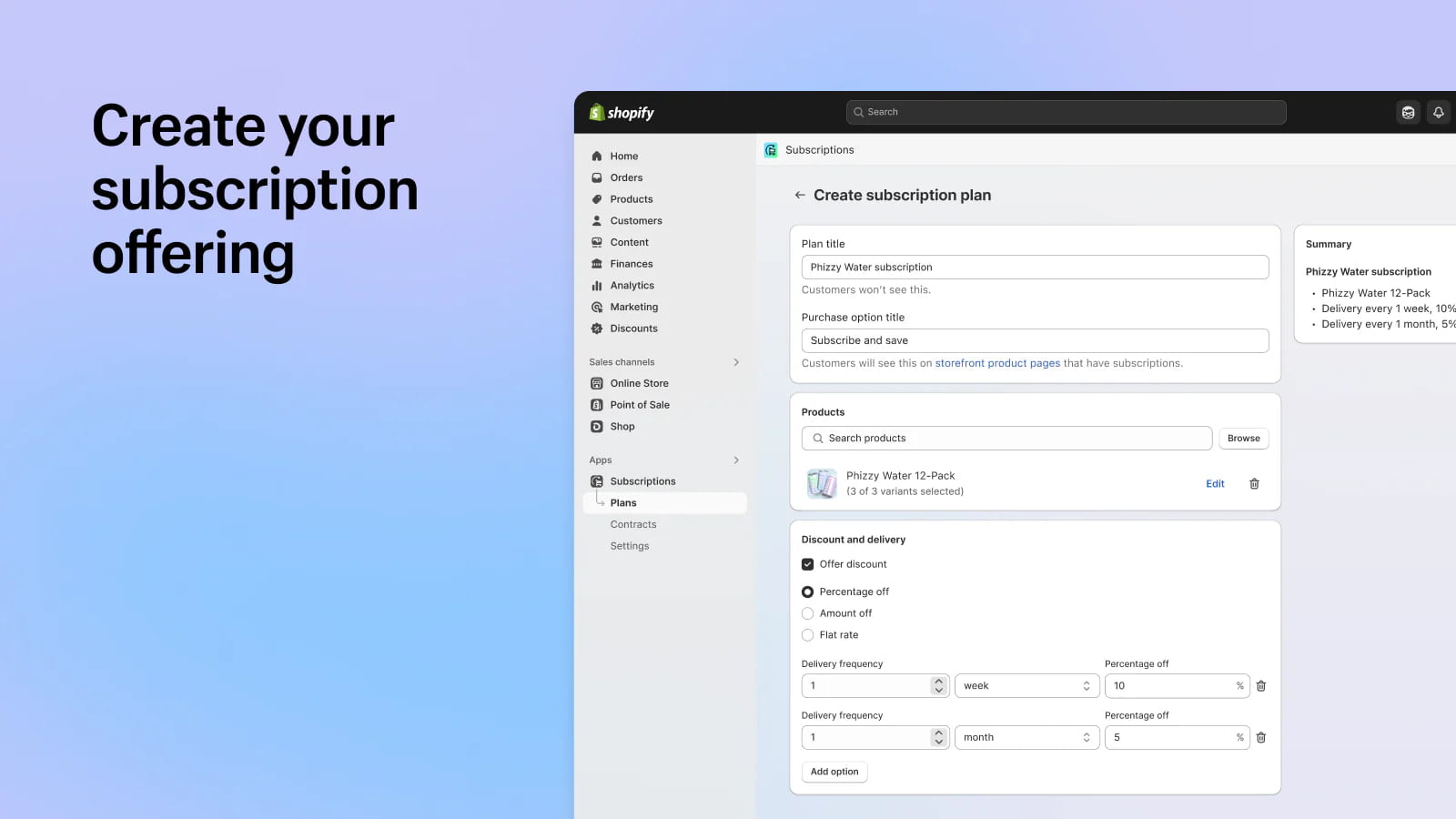
Task: Click the Point of Sale icon
Action: coord(597,405)
